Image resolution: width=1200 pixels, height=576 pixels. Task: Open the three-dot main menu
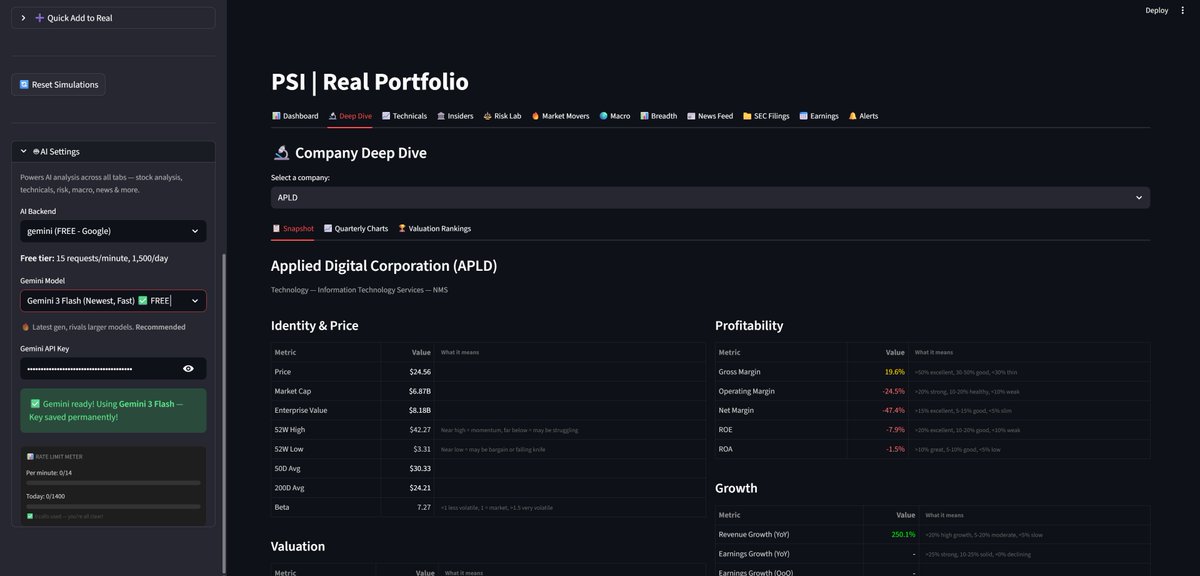tap(1183, 10)
